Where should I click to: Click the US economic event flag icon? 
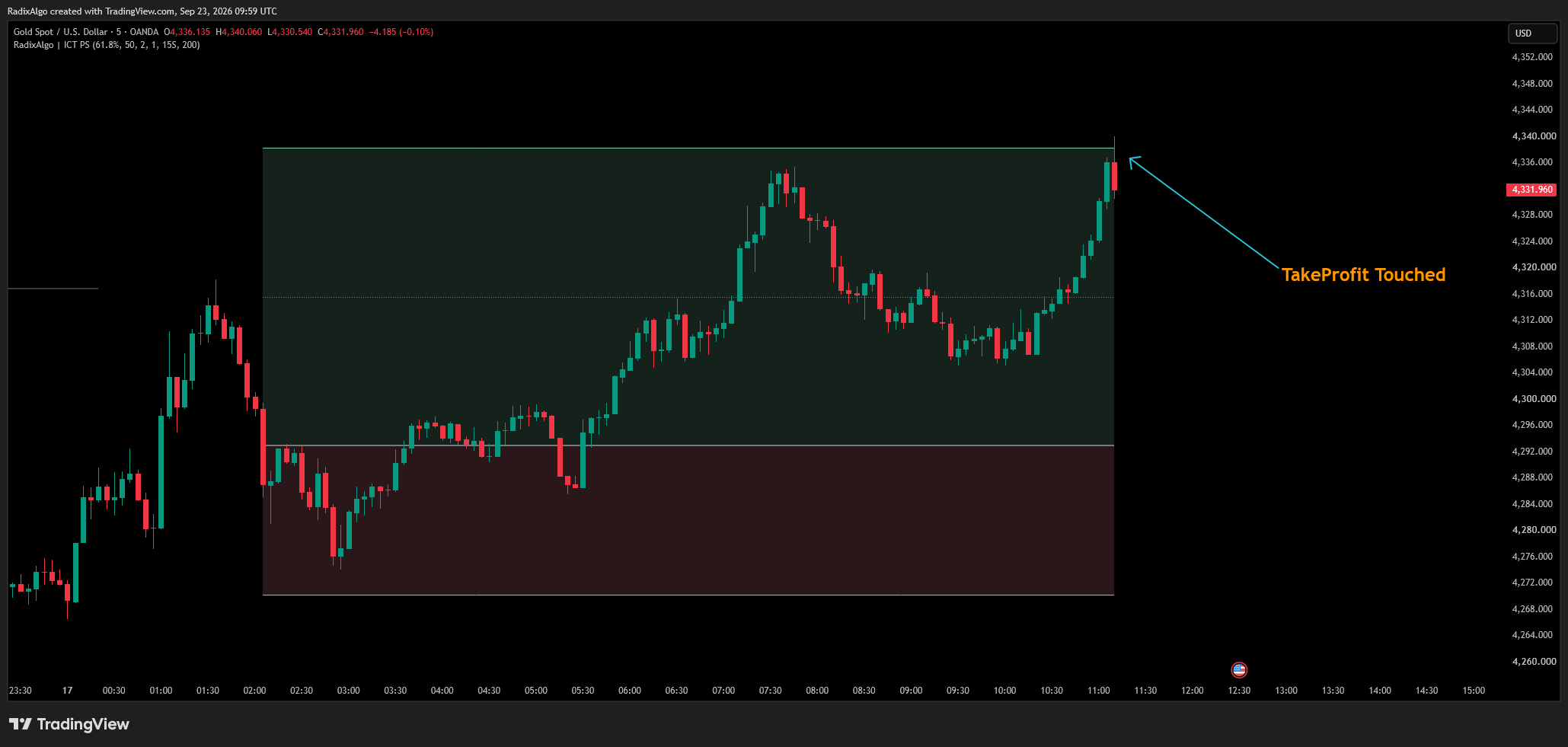[1239, 670]
